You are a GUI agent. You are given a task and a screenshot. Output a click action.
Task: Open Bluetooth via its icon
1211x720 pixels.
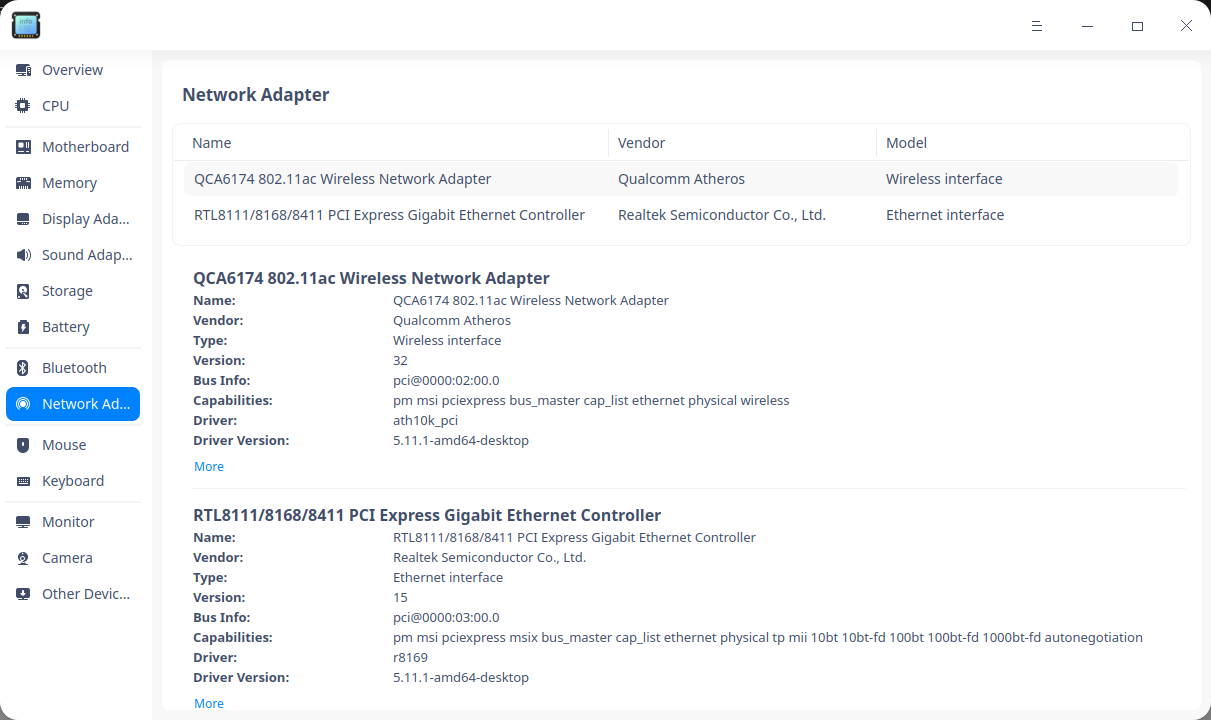coord(23,368)
